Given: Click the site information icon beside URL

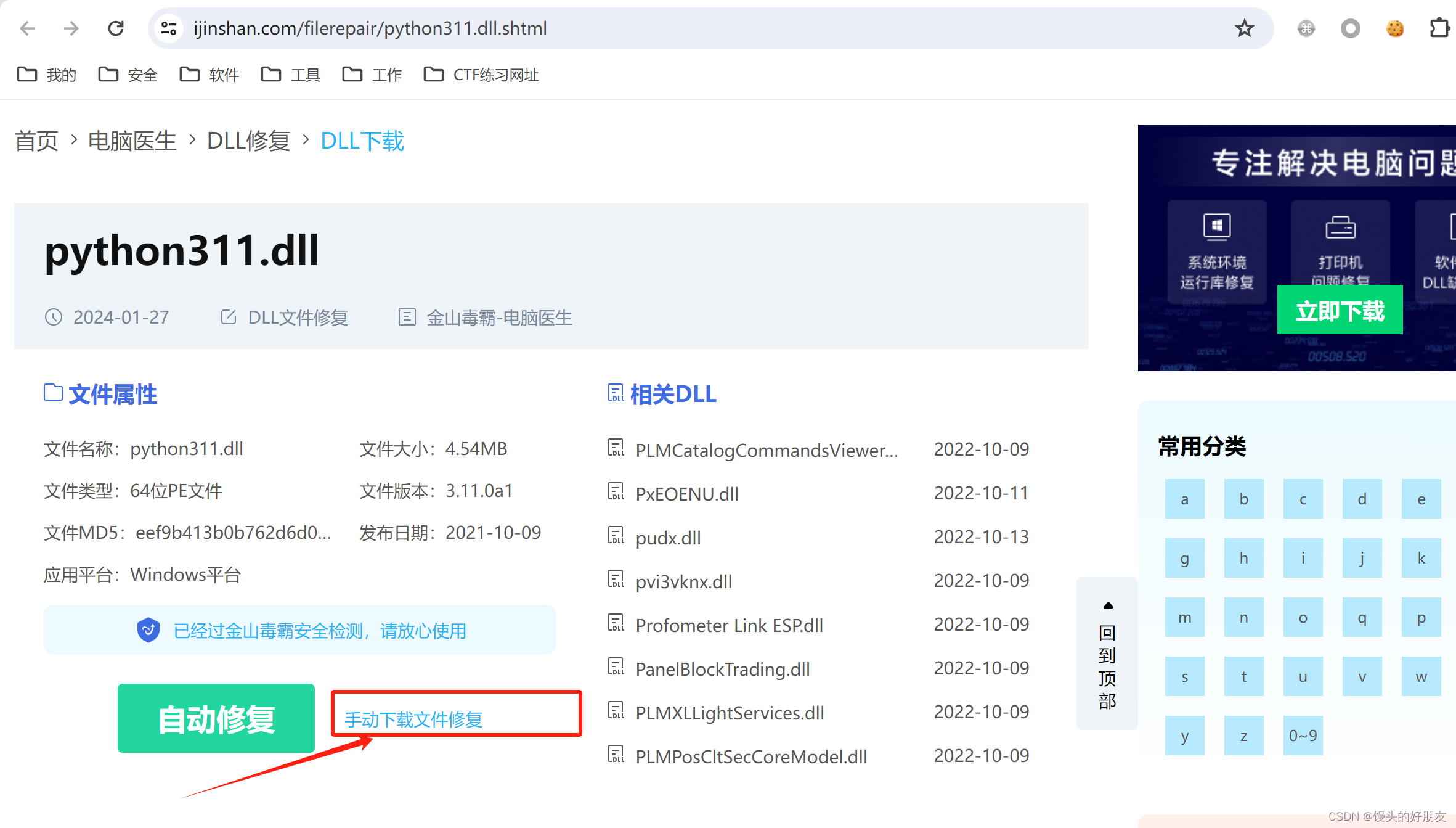Looking at the screenshot, I should [169, 28].
